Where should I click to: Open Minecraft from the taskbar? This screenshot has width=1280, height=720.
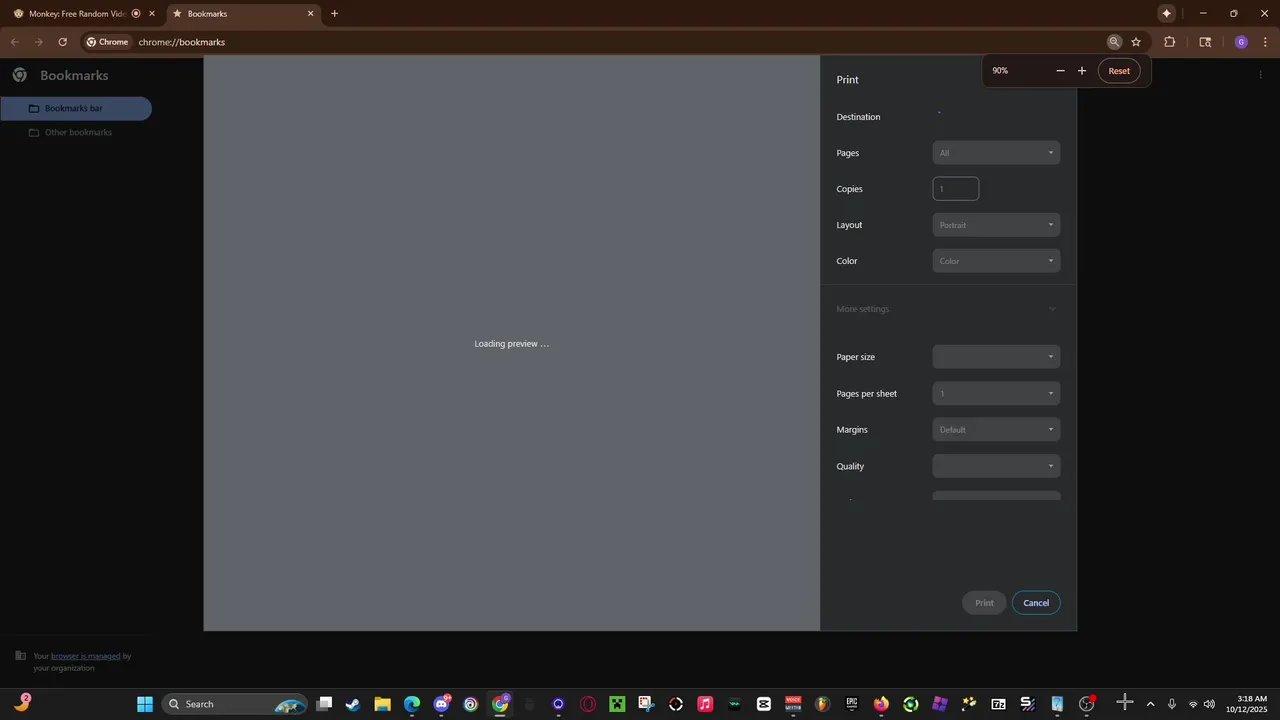pos(617,704)
